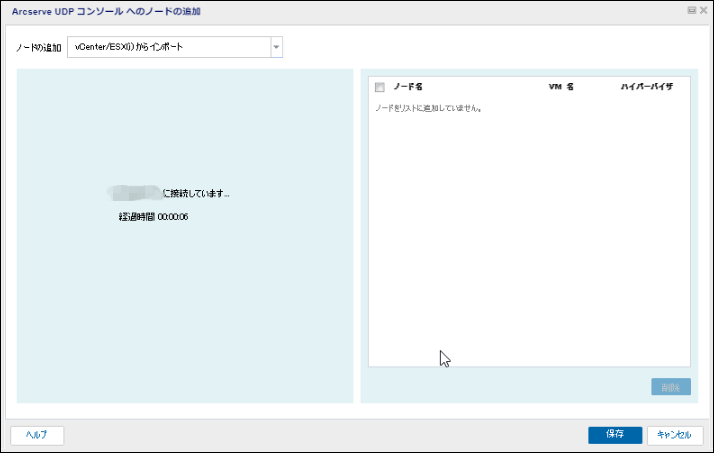Open the ノードの追加 dropdown arrow
This screenshot has width=714, height=453.
point(276,47)
